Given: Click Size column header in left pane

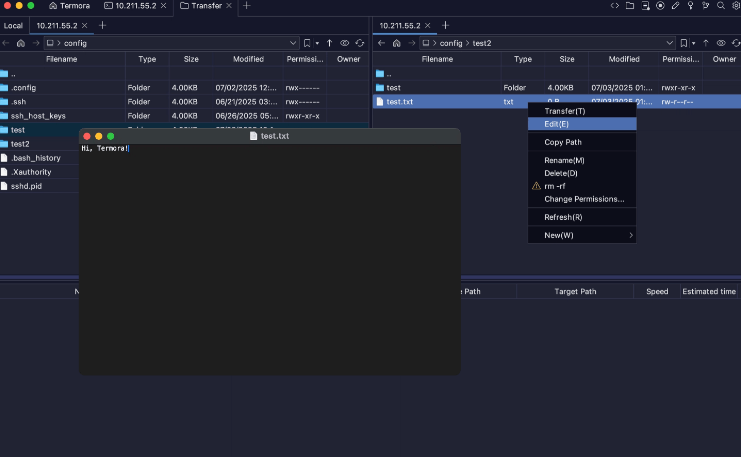Looking at the screenshot, I should pyautogui.click(x=191, y=59).
